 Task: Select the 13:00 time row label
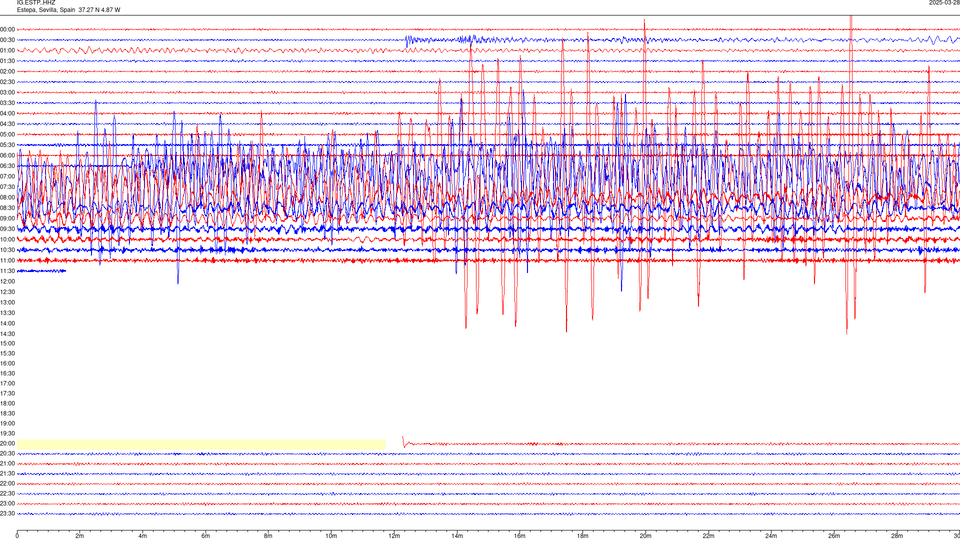point(7,302)
